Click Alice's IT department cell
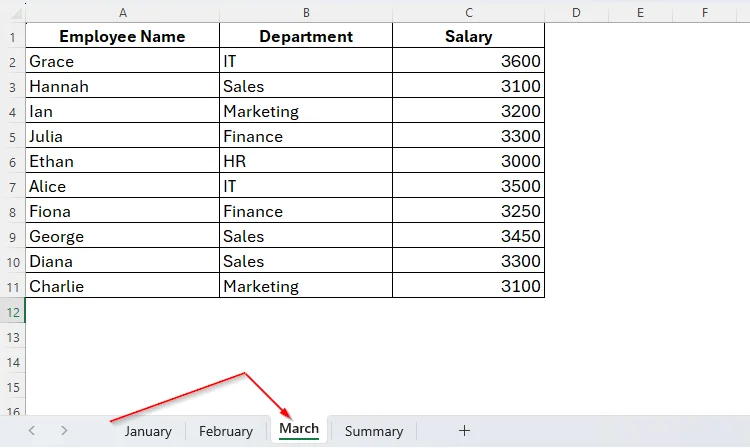 click(306, 186)
